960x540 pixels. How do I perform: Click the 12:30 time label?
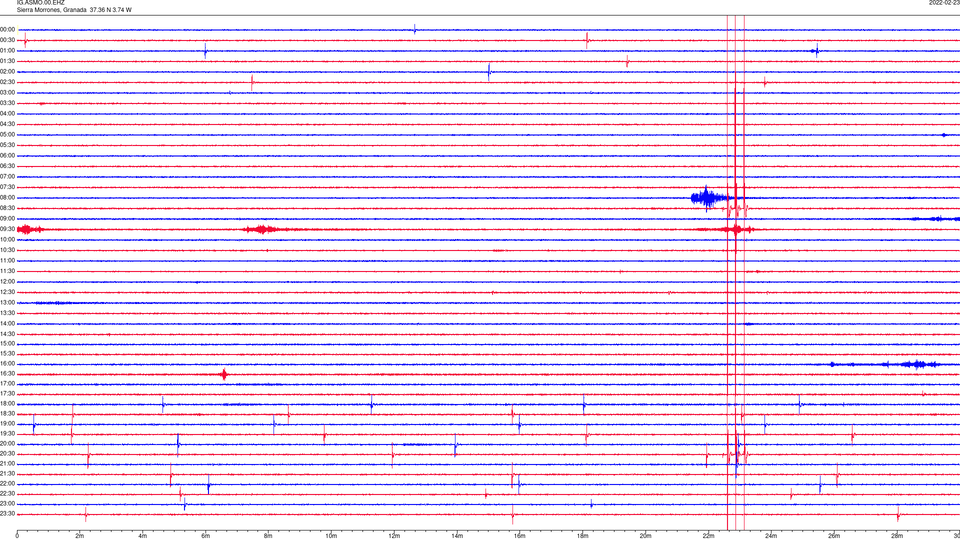pyautogui.click(x=7, y=292)
